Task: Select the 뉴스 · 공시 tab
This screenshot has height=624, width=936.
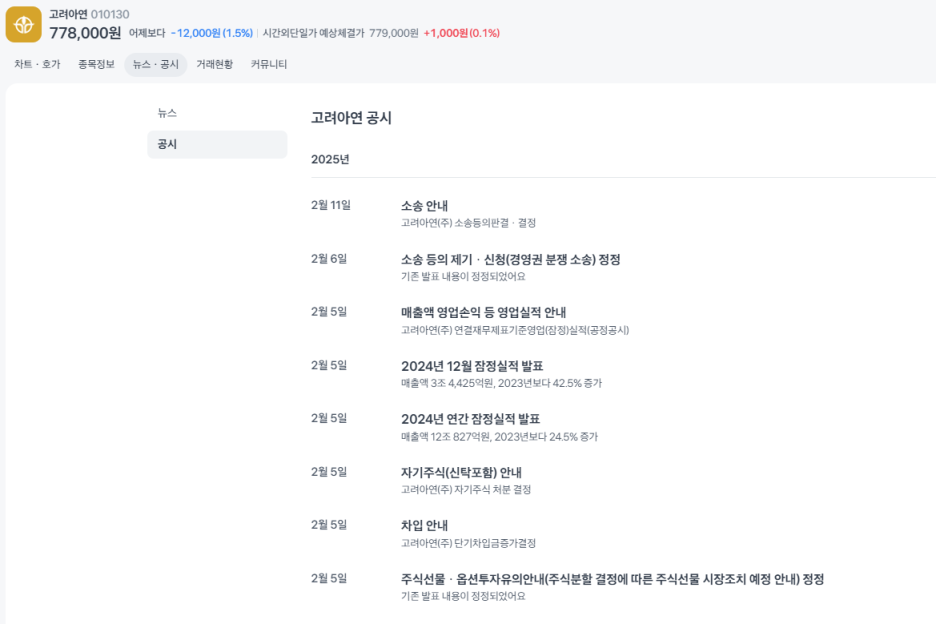Action: [x=155, y=64]
